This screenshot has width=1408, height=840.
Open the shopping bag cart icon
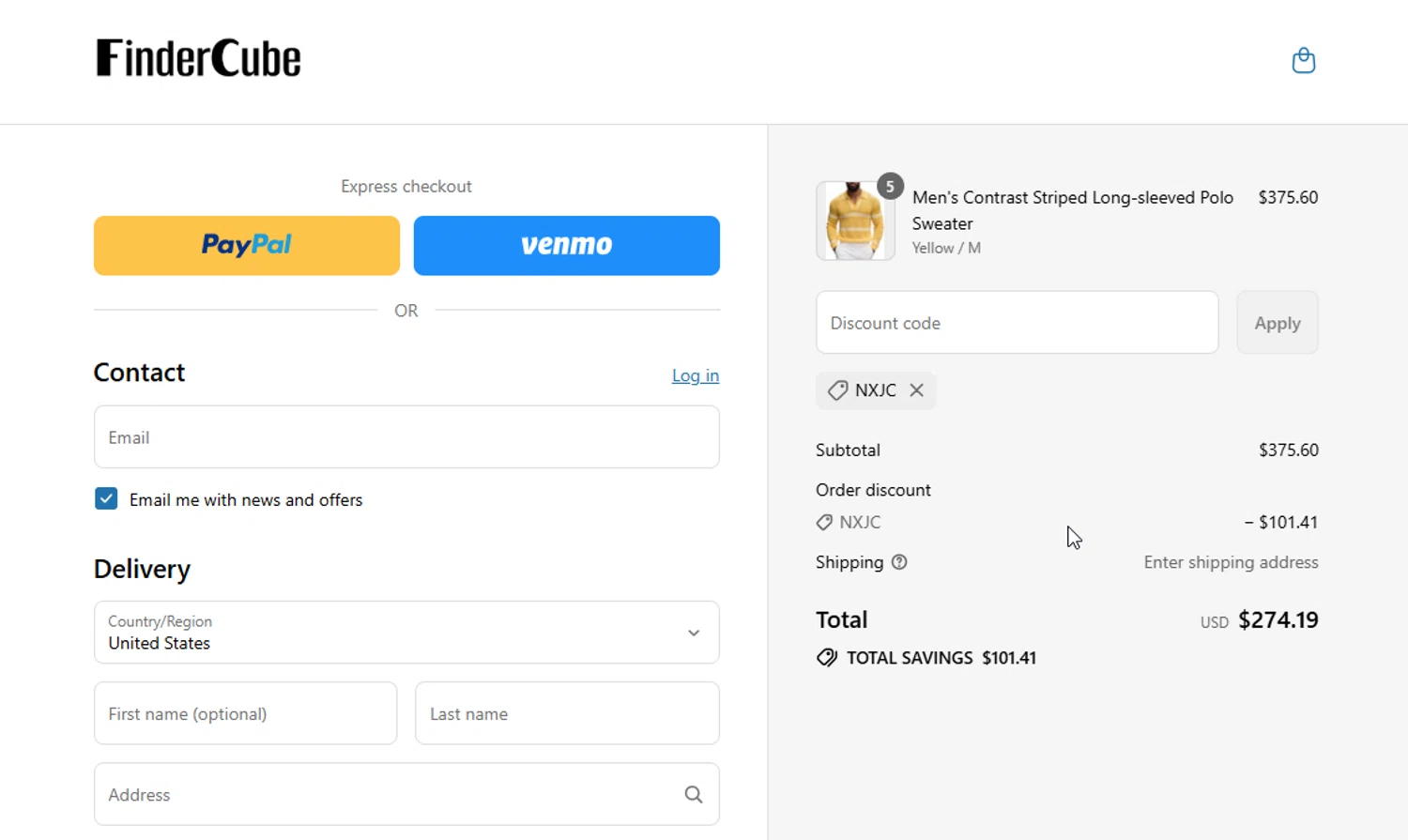click(x=1303, y=61)
